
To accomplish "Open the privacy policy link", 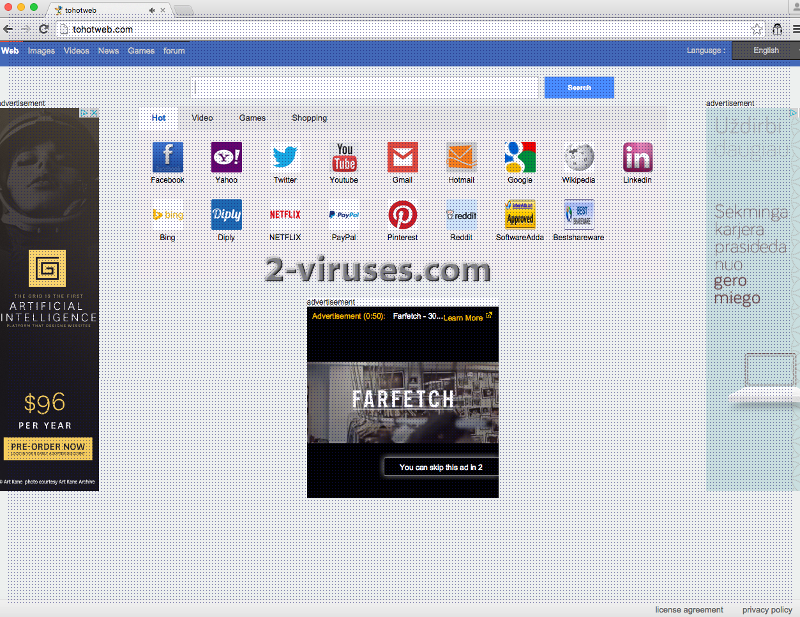I will tap(767, 610).
